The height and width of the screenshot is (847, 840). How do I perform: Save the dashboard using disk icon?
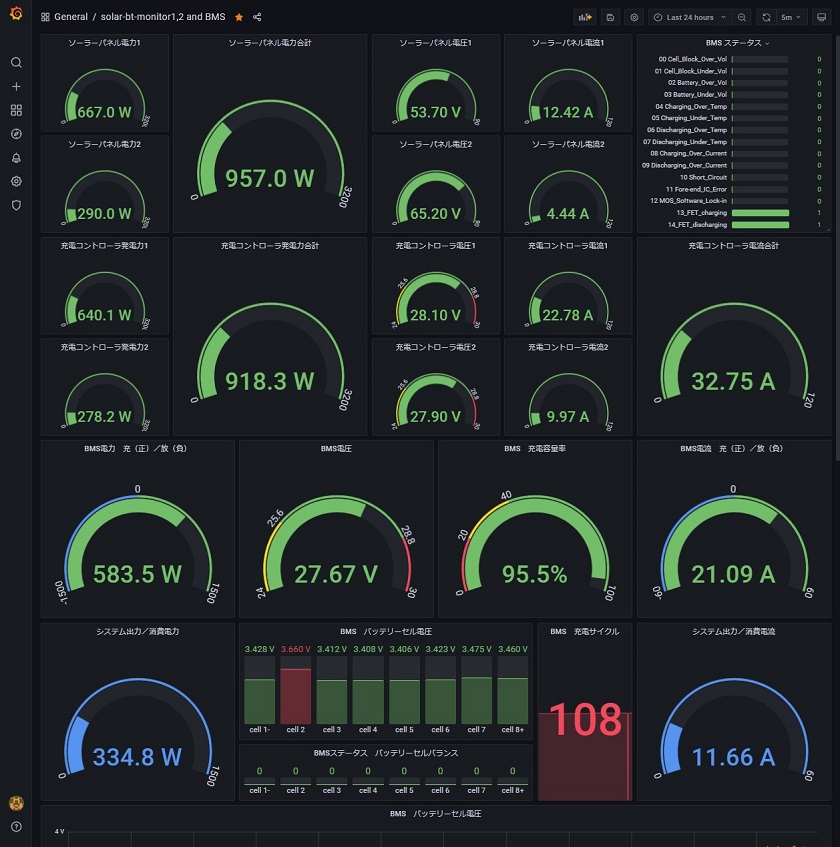[x=610, y=17]
